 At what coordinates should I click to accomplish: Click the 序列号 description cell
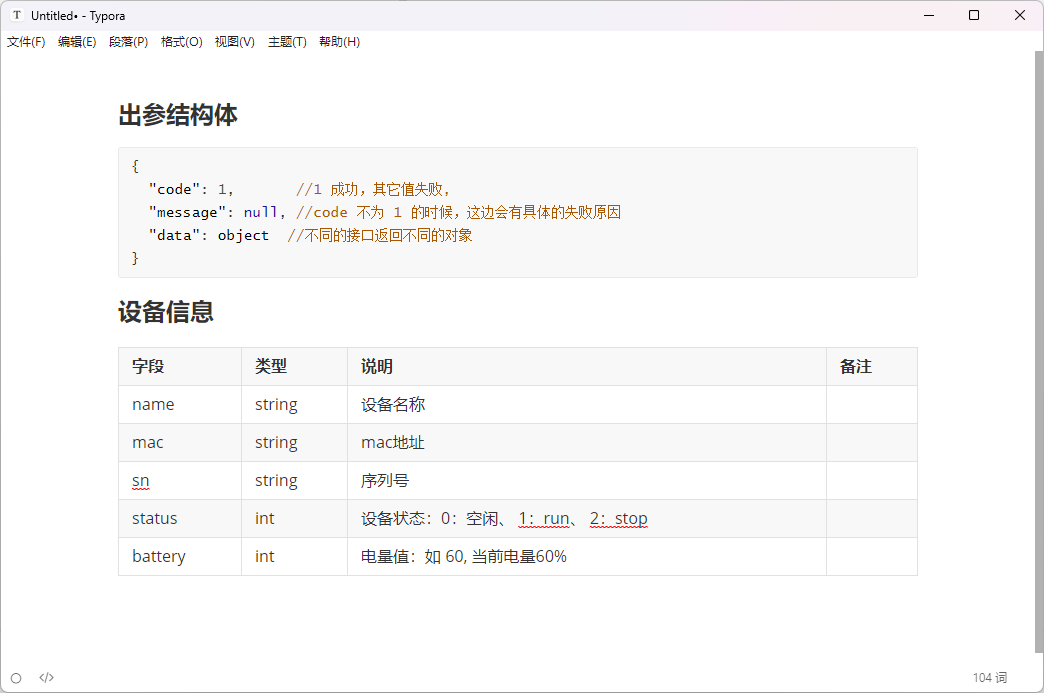(x=587, y=480)
